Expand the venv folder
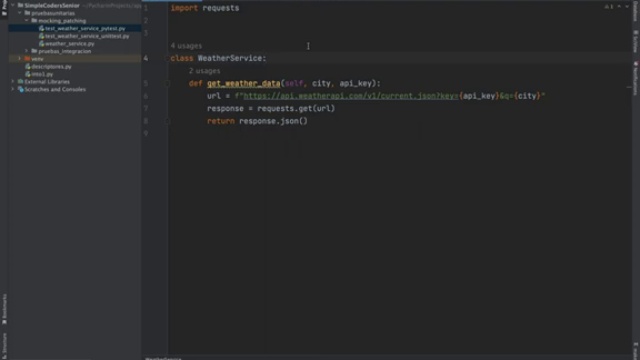This screenshot has height=360, width=640. pos(20,59)
